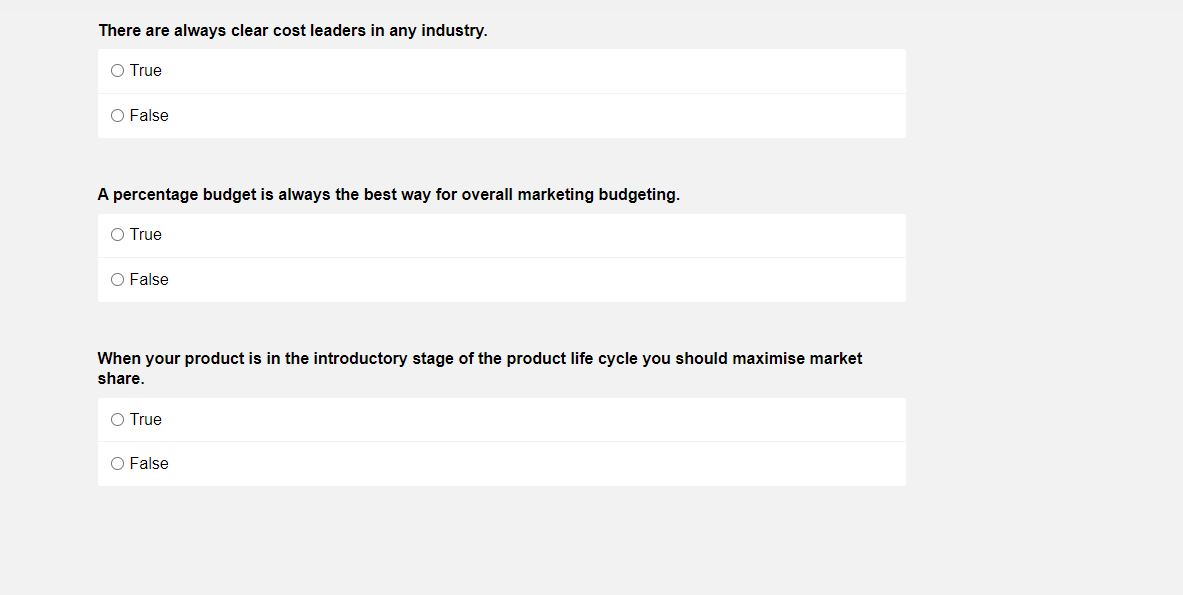
Task: Click the 'False' label text in question three
Action: [x=149, y=463]
